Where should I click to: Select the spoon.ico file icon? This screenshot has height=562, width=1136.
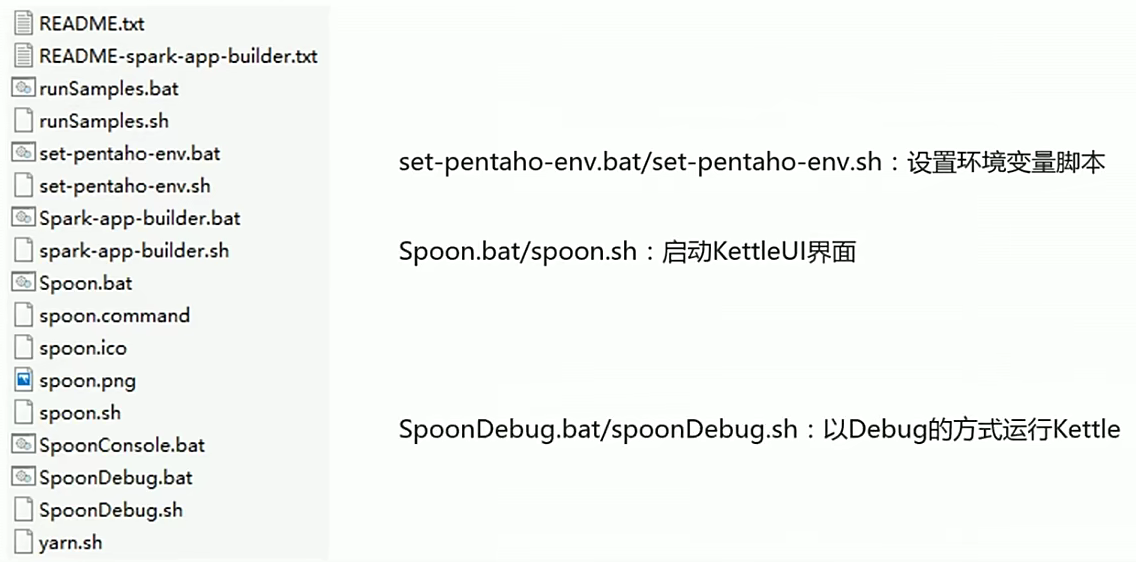point(24,348)
